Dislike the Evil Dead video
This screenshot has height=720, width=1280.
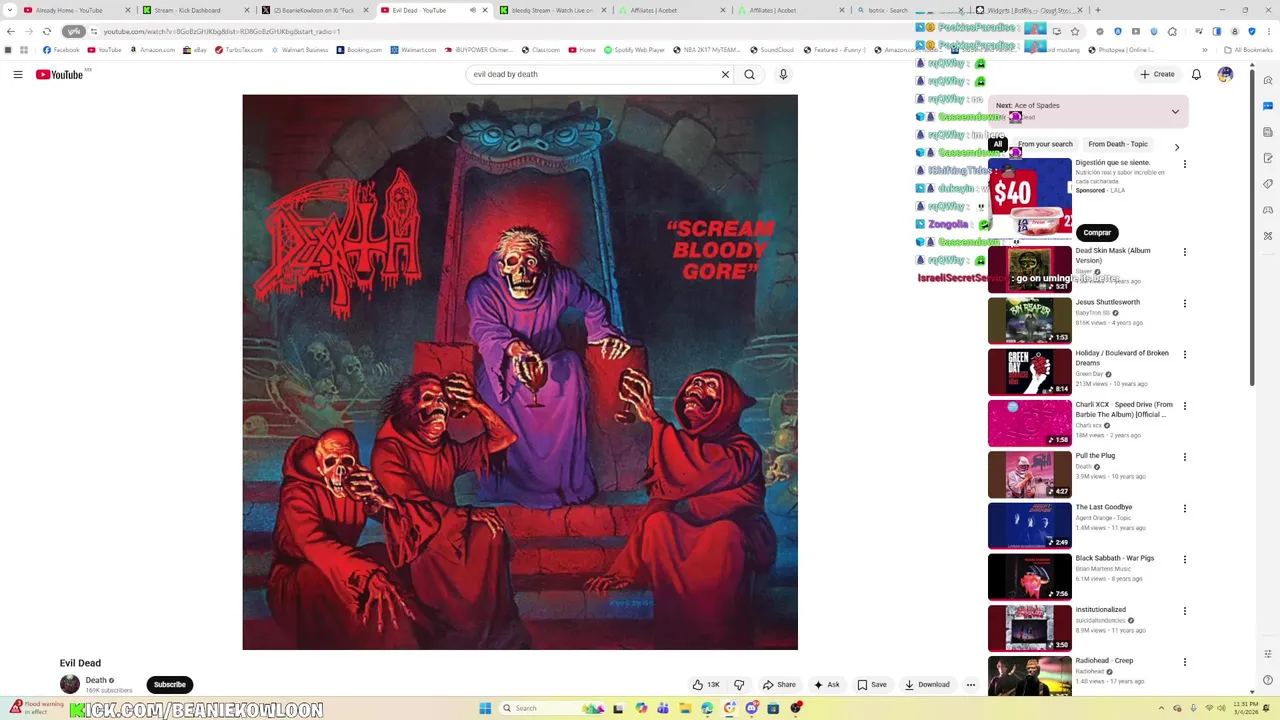click(739, 685)
